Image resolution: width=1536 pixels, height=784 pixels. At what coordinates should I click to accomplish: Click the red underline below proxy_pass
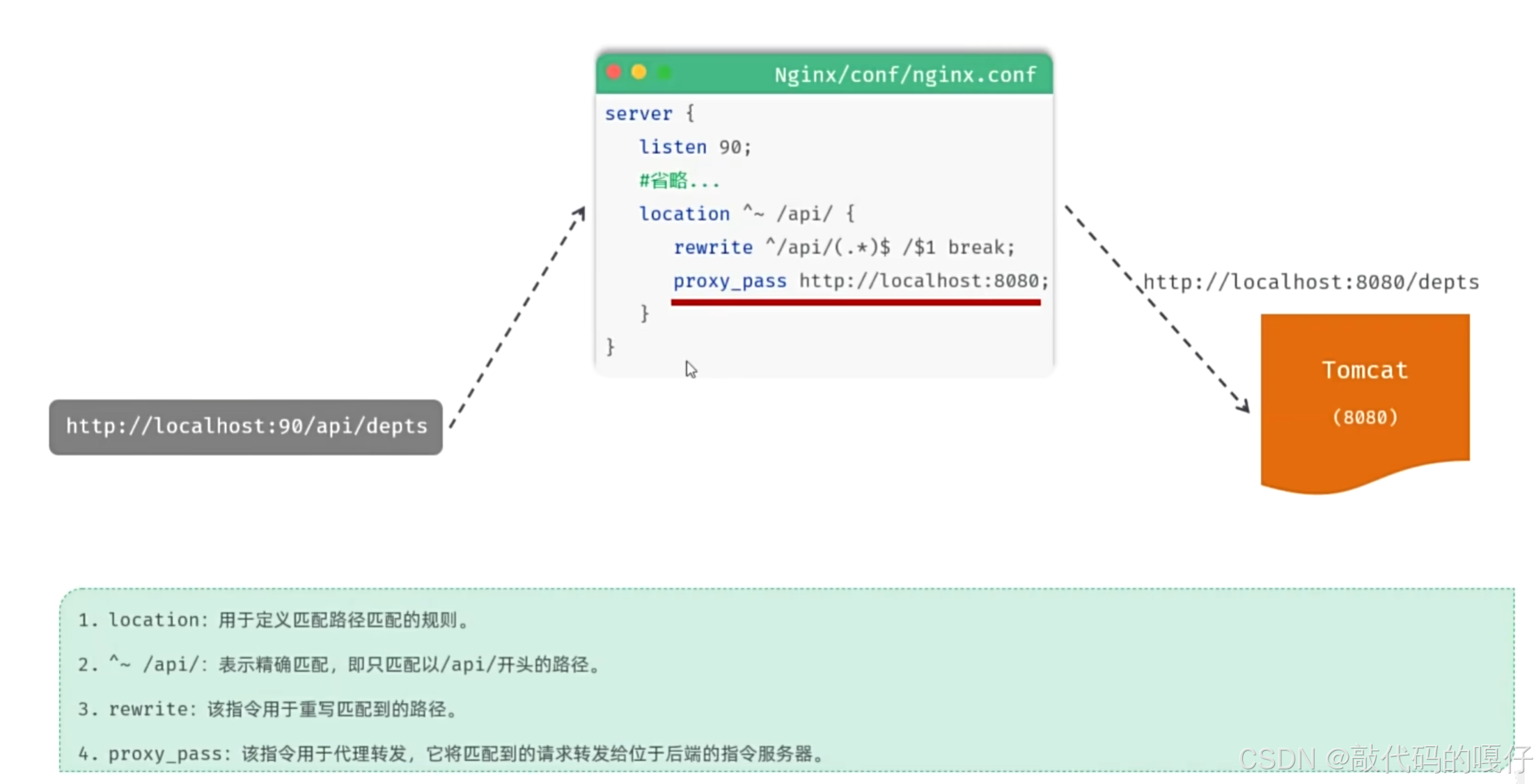coord(856,302)
